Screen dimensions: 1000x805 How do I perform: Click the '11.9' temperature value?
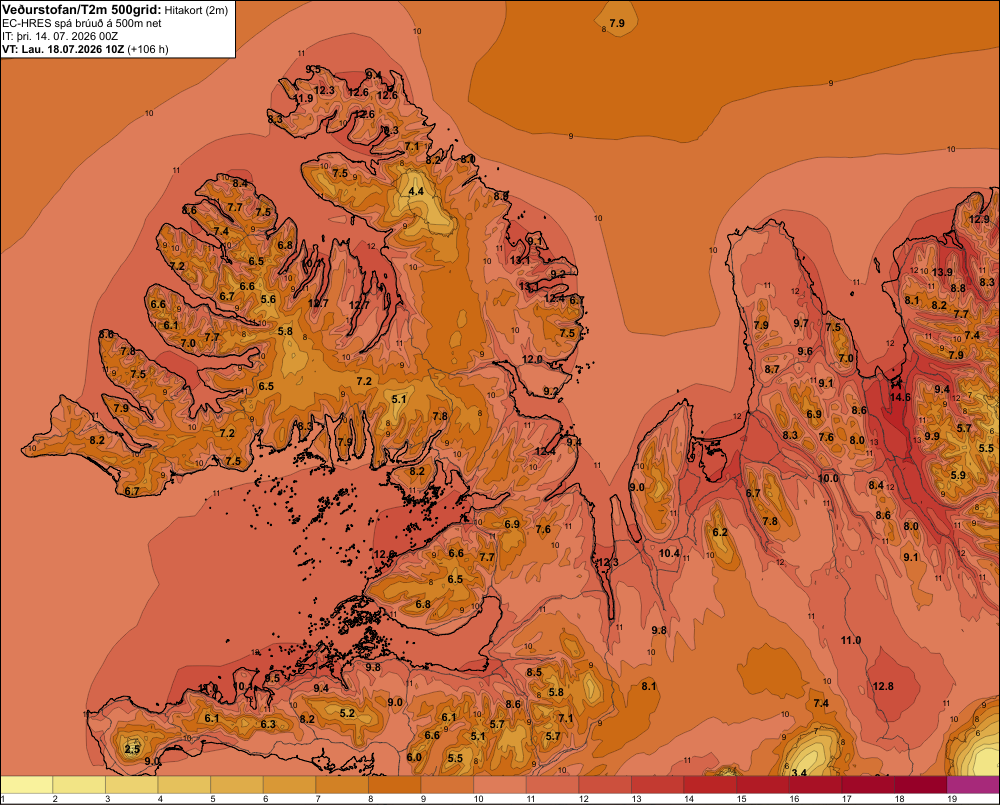304,98
